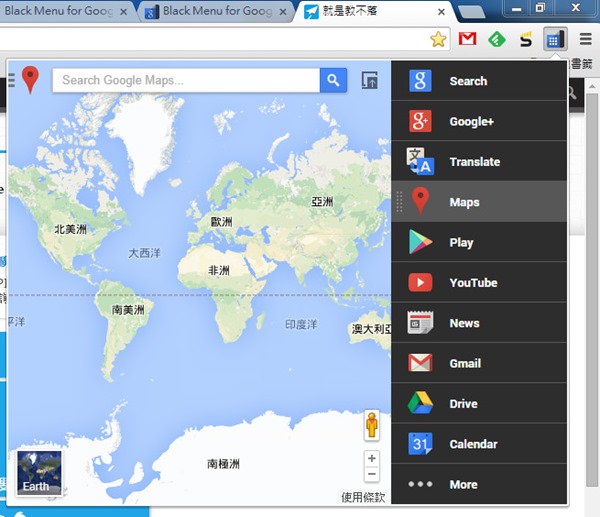The width and height of the screenshot is (600, 517).
Task: Open YouTube from the Black Menu
Action: click(x=479, y=282)
